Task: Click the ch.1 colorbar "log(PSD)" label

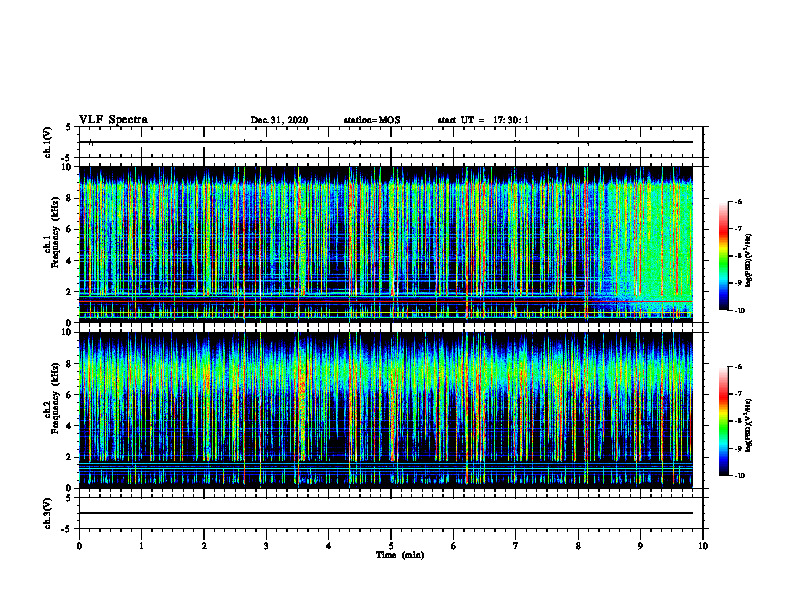Action: tap(749, 261)
